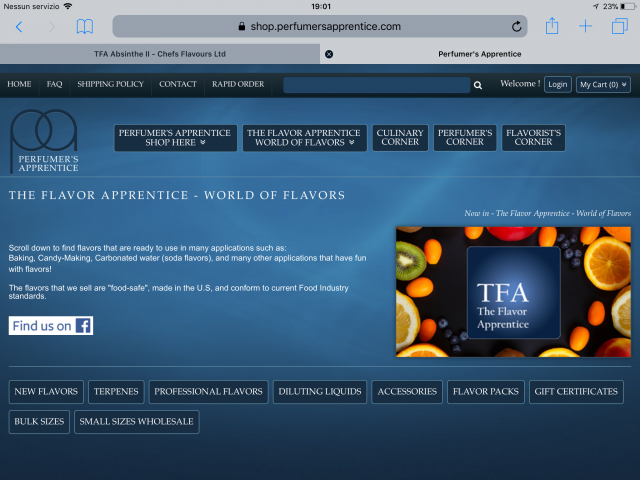Open NEW FLAVORS category

(46, 392)
